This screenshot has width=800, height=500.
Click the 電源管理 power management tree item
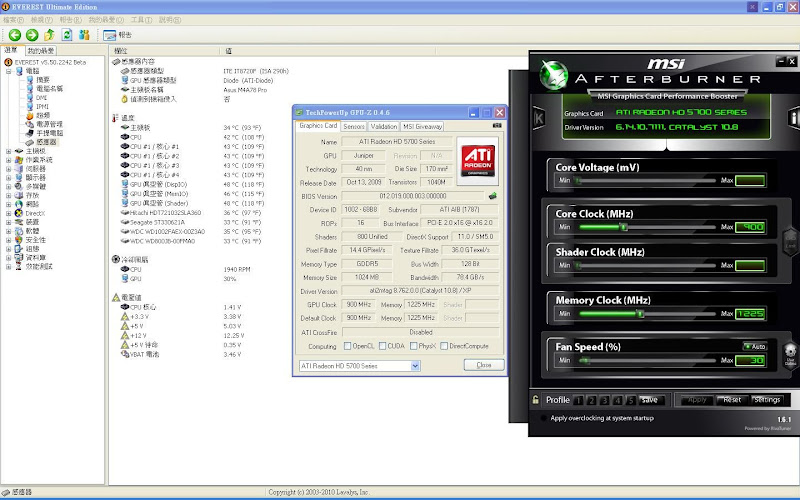pyautogui.click(x=49, y=124)
